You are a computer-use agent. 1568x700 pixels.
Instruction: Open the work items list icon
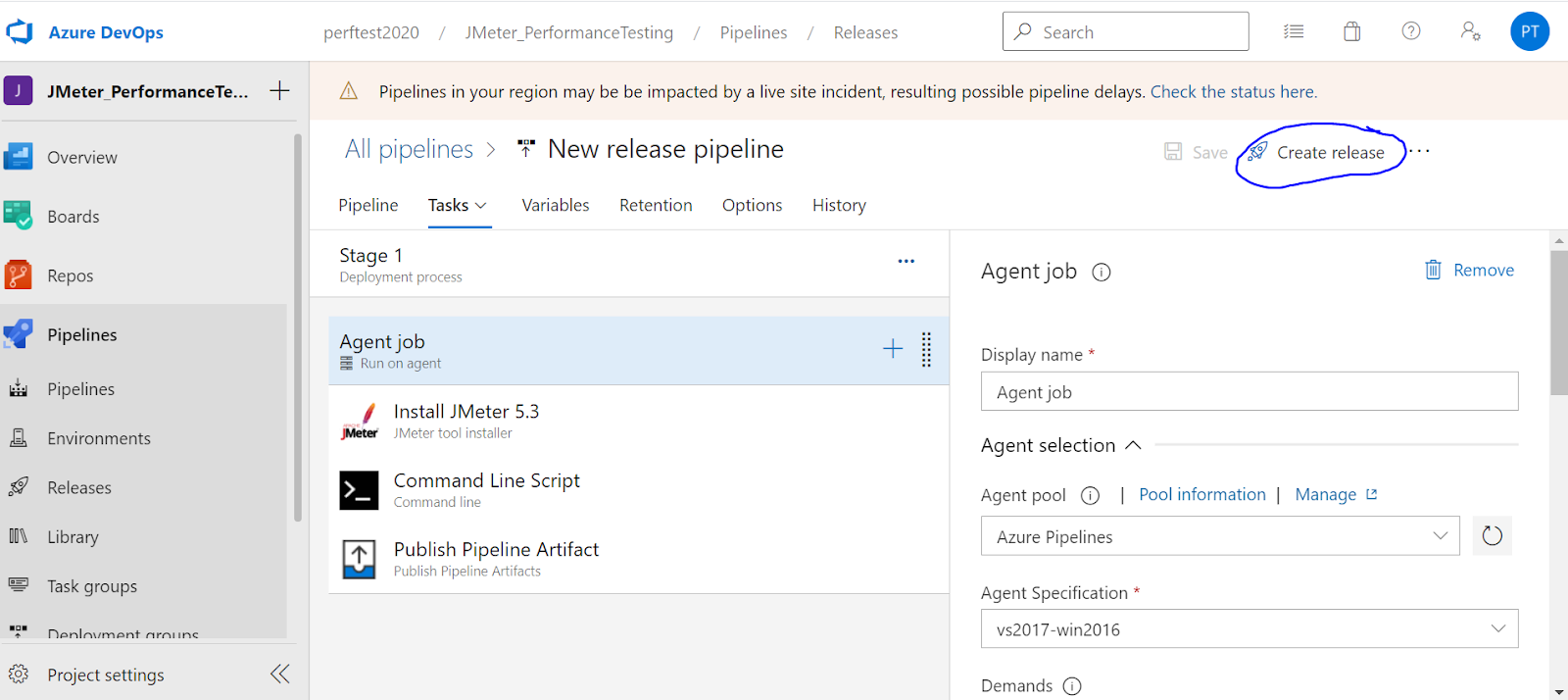[x=1294, y=31]
